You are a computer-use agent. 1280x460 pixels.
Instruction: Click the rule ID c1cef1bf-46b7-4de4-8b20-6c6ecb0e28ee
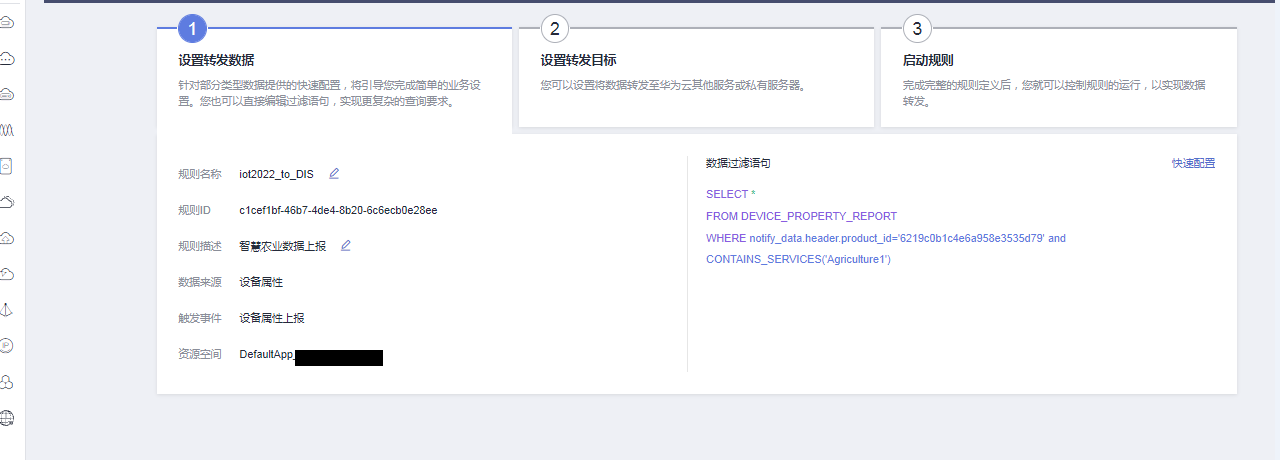[338, 210]
